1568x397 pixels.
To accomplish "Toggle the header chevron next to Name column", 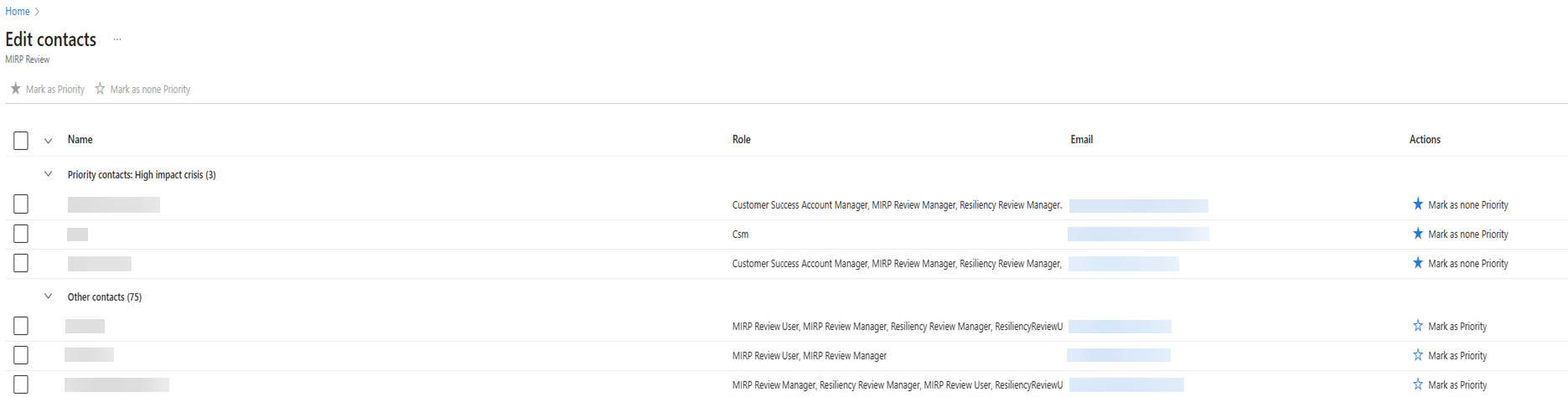I will click(x=48, y=141).
